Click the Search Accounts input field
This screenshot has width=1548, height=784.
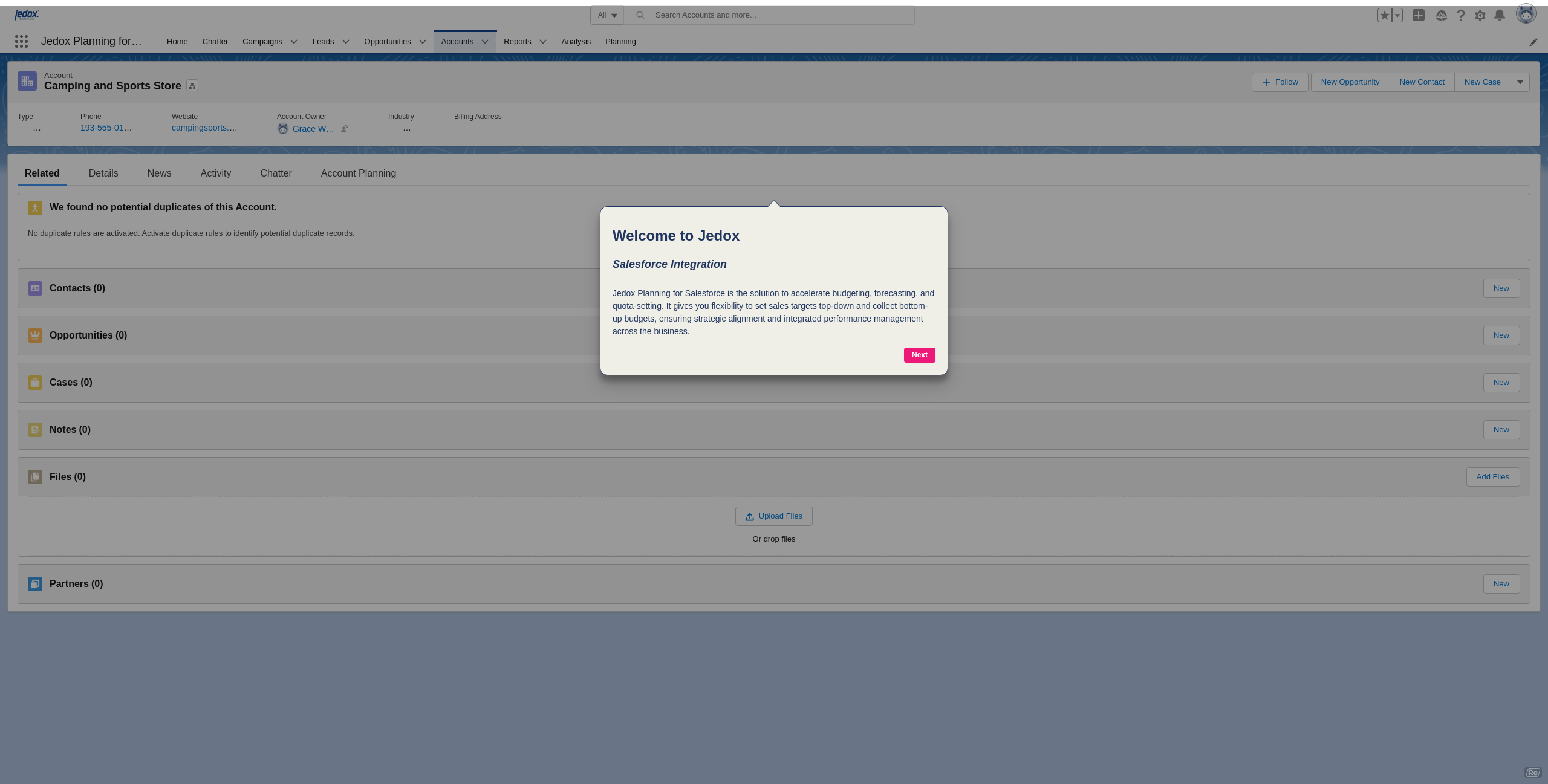(756, 15)
